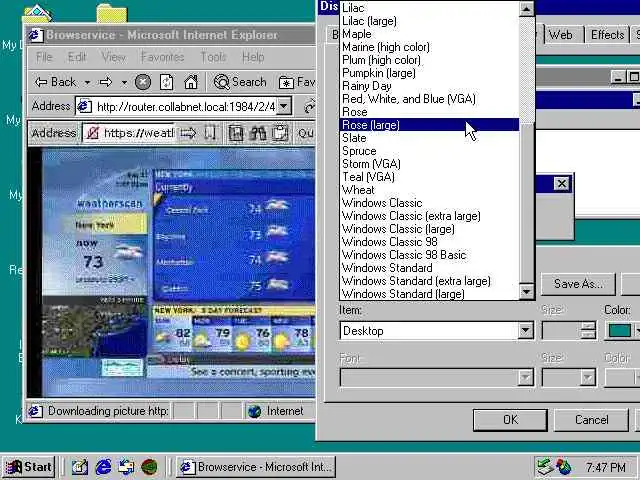Open the Favorites menu in Internet Explorer
Viewport: 640px width, 480px height.
(162, 57)
